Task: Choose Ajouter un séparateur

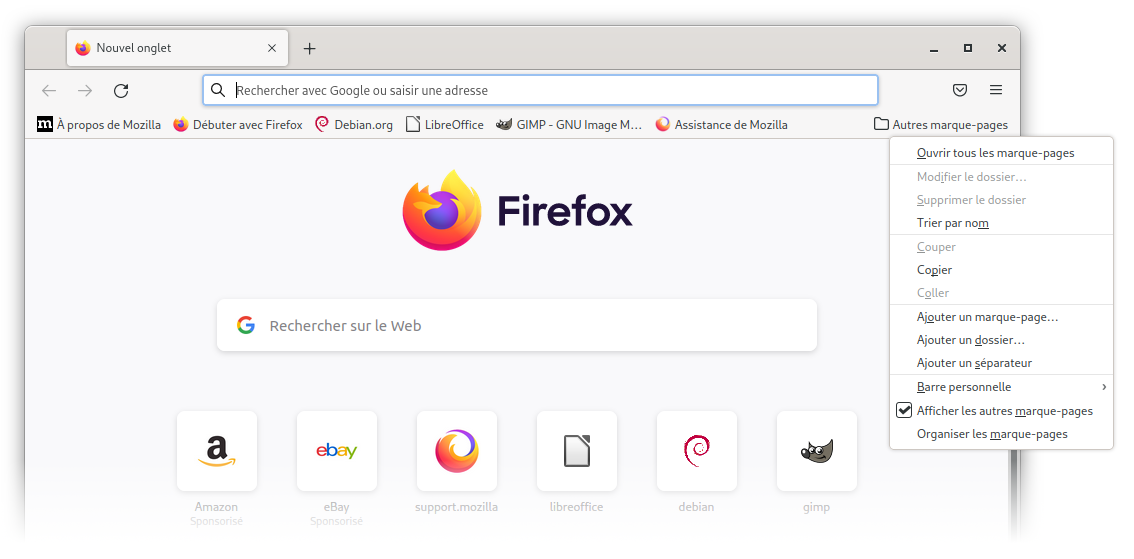Action: pos(1002,363)
